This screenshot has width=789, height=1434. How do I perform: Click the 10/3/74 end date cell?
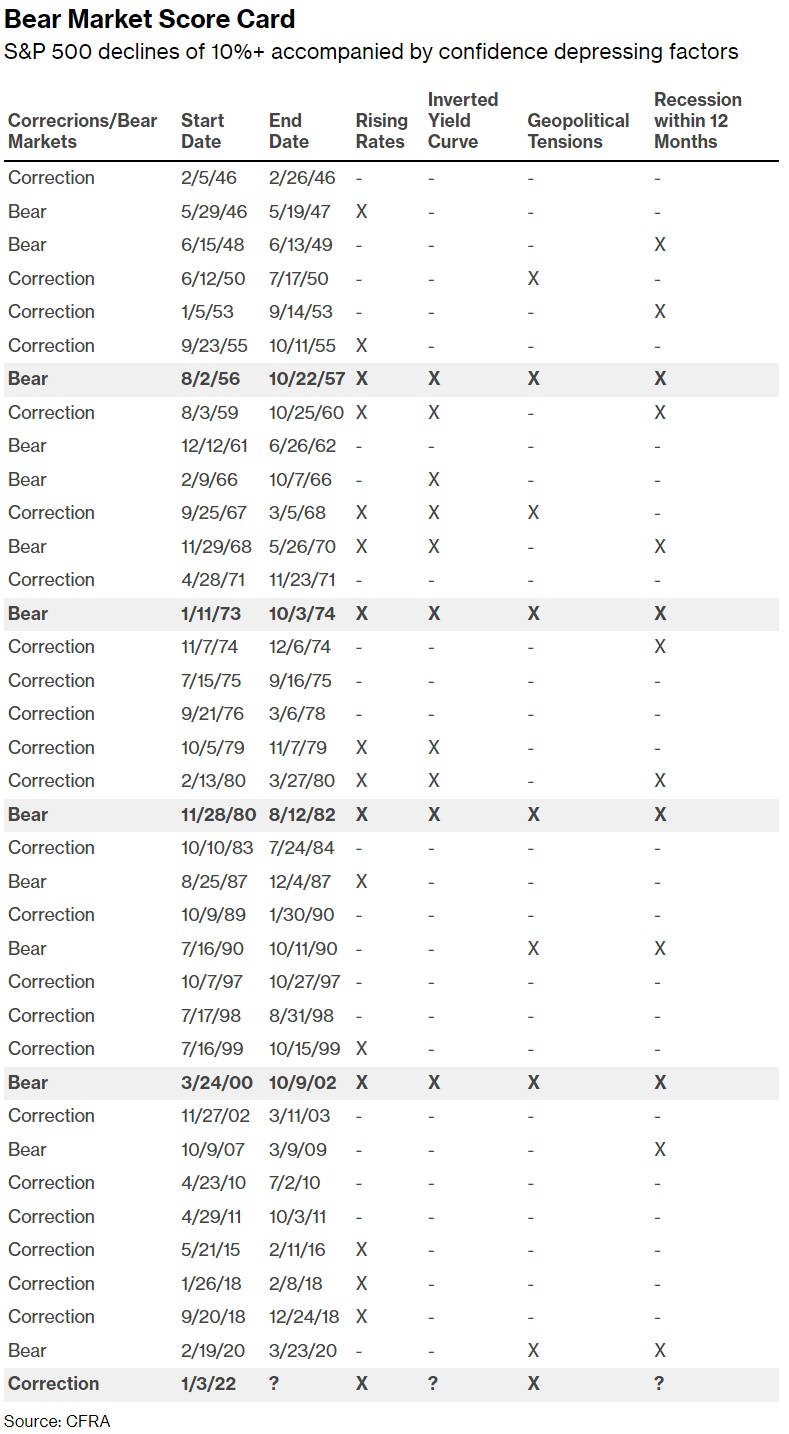tap(304, 614)
